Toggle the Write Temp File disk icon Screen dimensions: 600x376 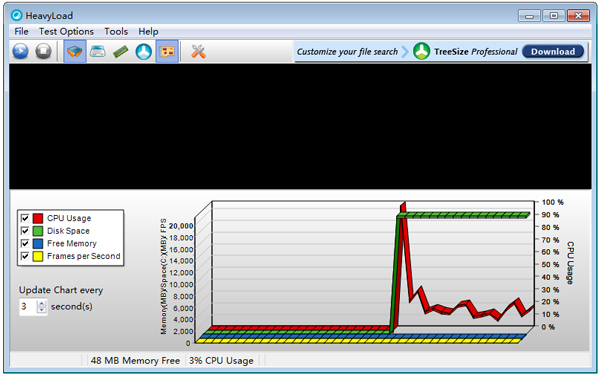pos(98,51)
